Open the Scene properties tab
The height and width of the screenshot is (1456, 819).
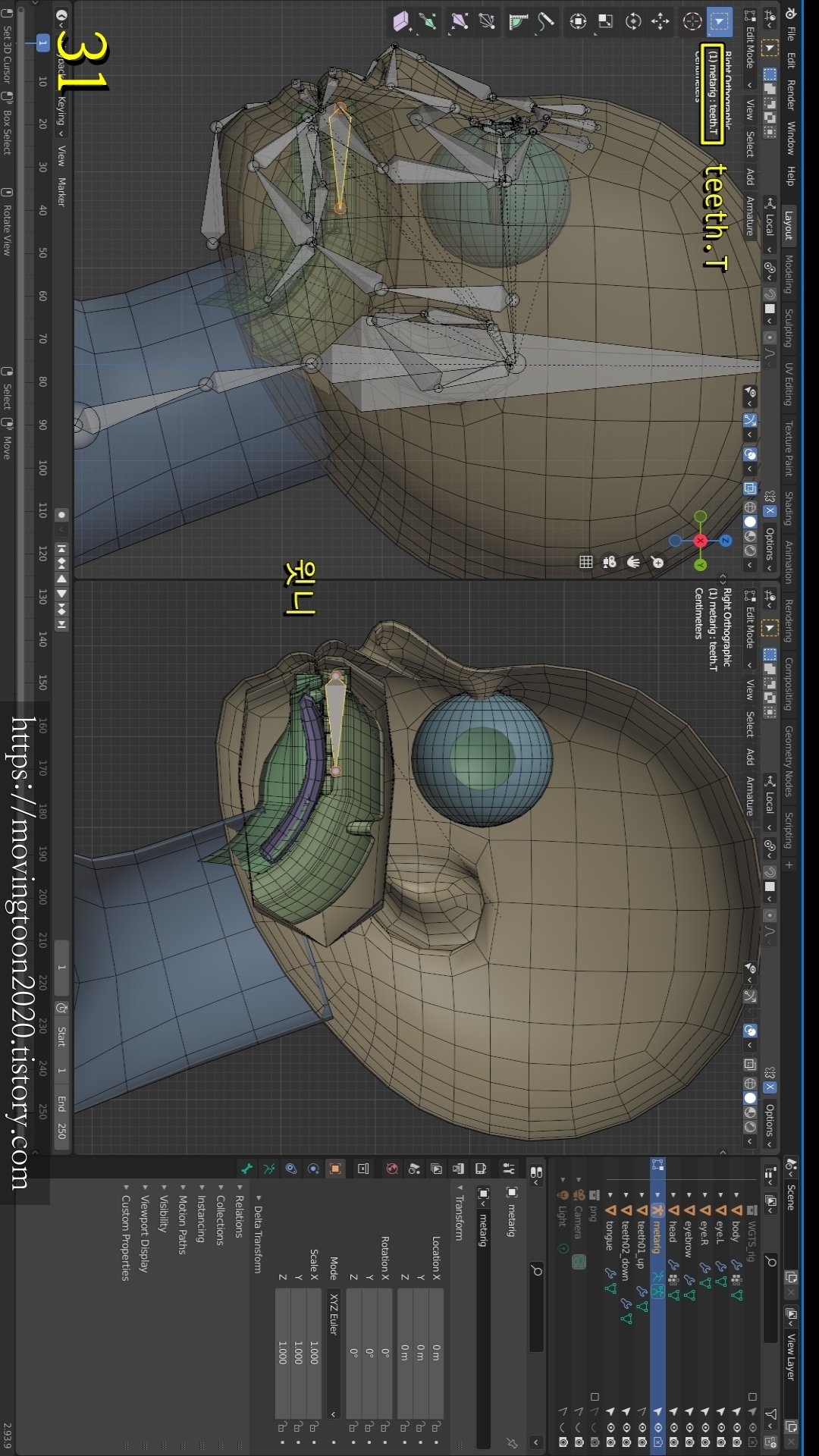(414, 1169)
